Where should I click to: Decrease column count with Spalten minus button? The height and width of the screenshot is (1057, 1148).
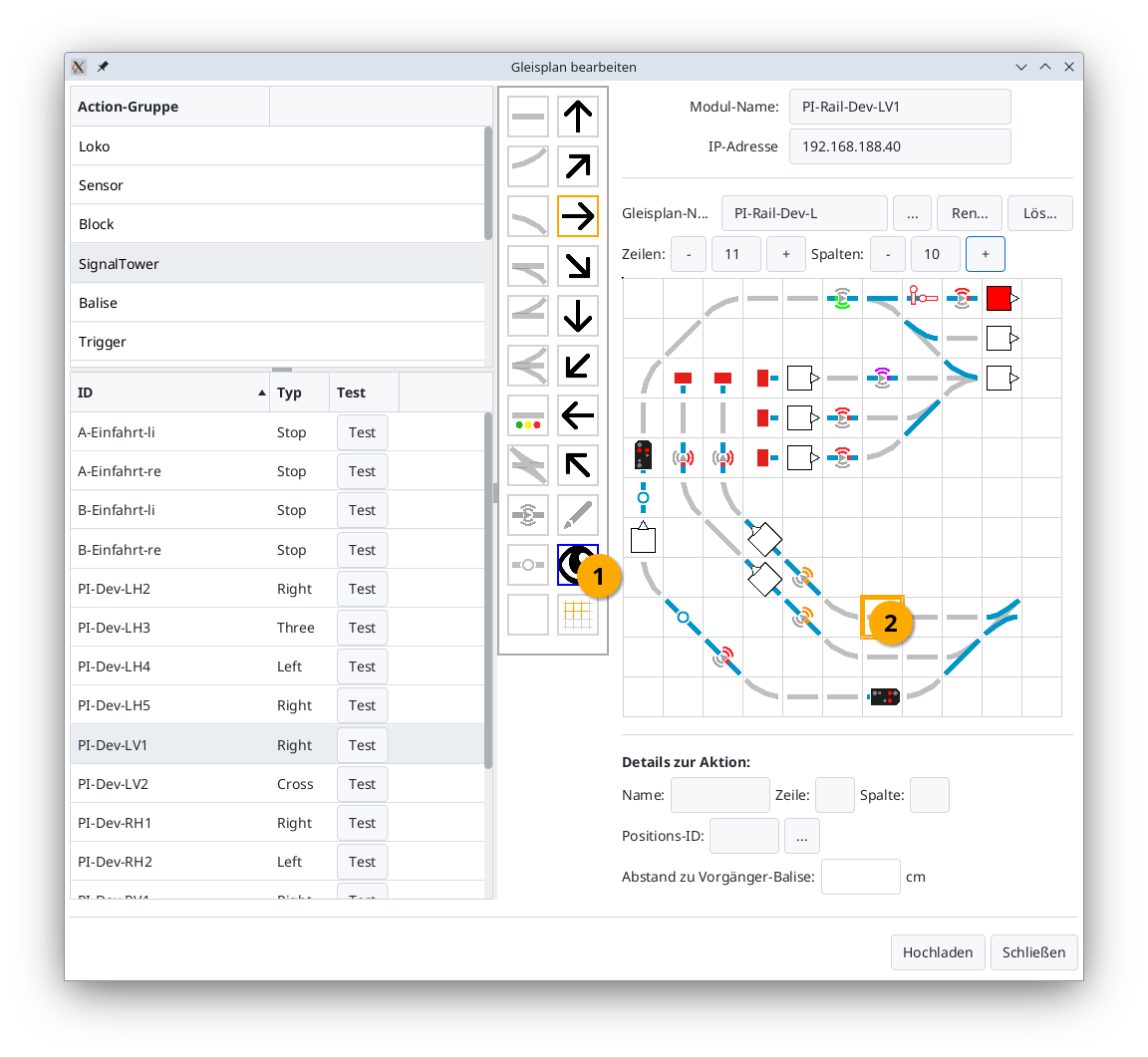(888, 254)
